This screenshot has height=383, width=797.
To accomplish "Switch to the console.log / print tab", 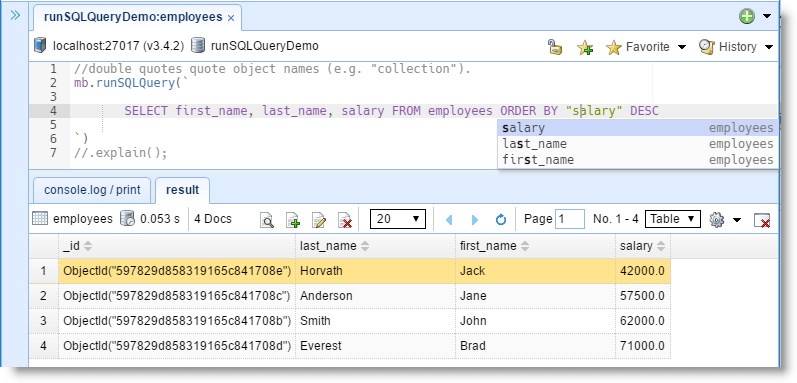I will tap(92, 190).
